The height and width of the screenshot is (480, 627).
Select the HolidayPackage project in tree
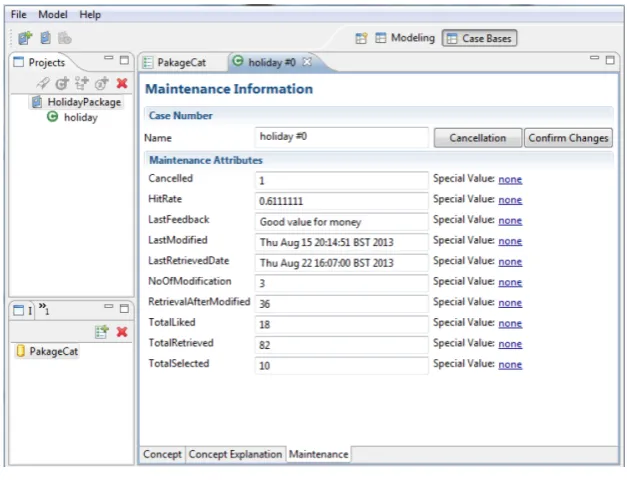[77, 102]
